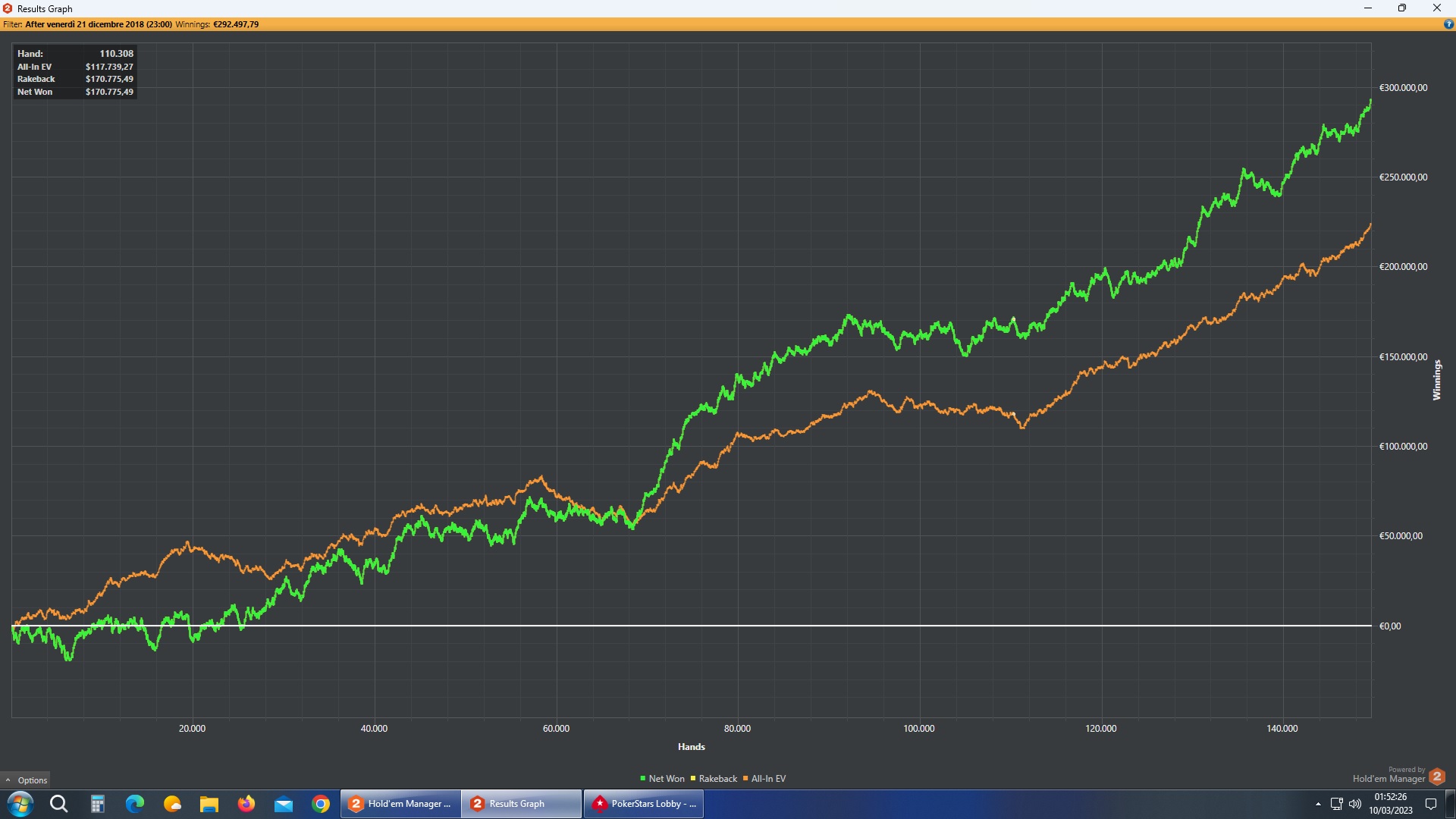Open the notification center icon
Image resolution: width=1456 pixels, height=819 pixels.
1431,804
